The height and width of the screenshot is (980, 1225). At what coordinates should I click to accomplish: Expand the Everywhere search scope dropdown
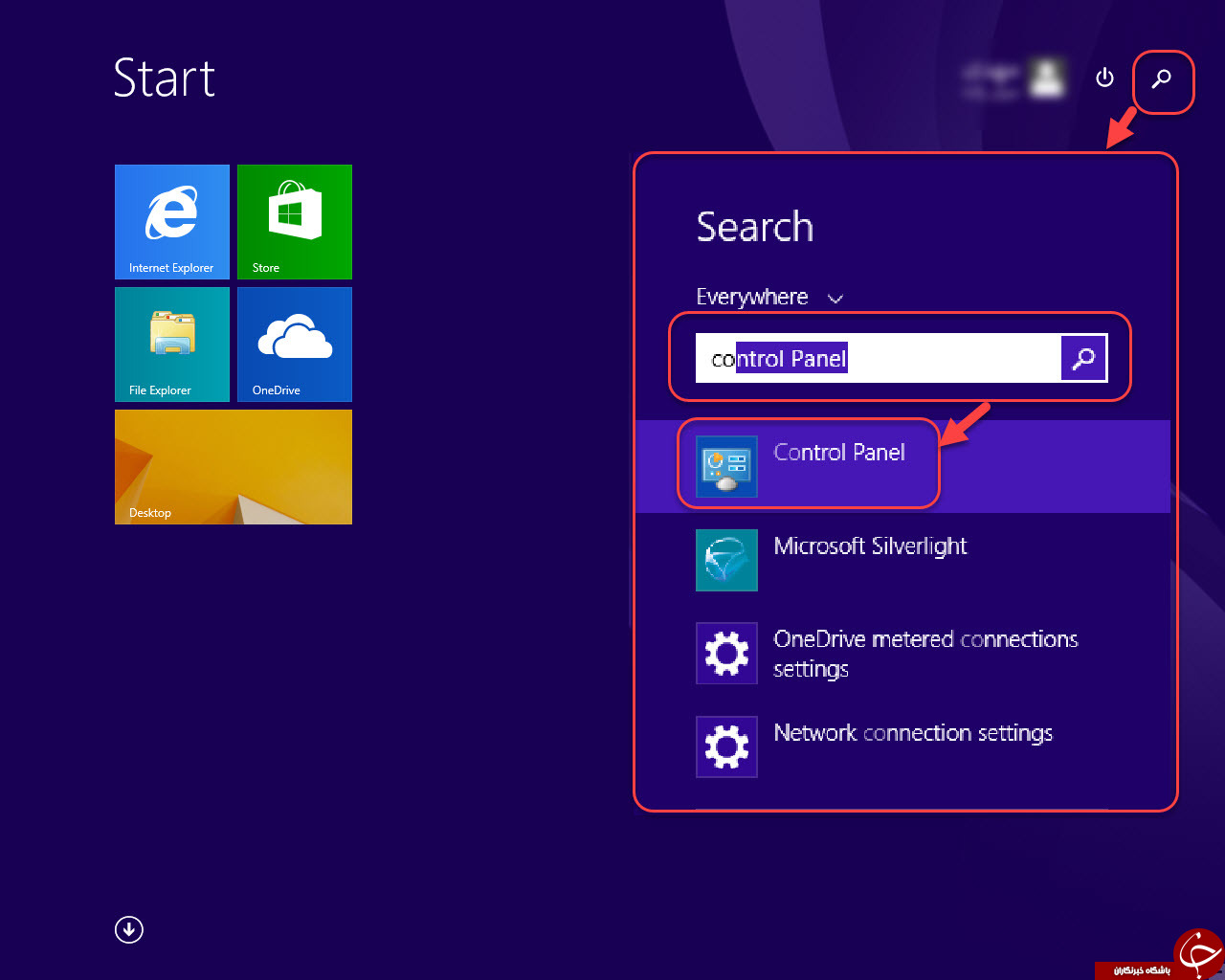pos(769,298)
